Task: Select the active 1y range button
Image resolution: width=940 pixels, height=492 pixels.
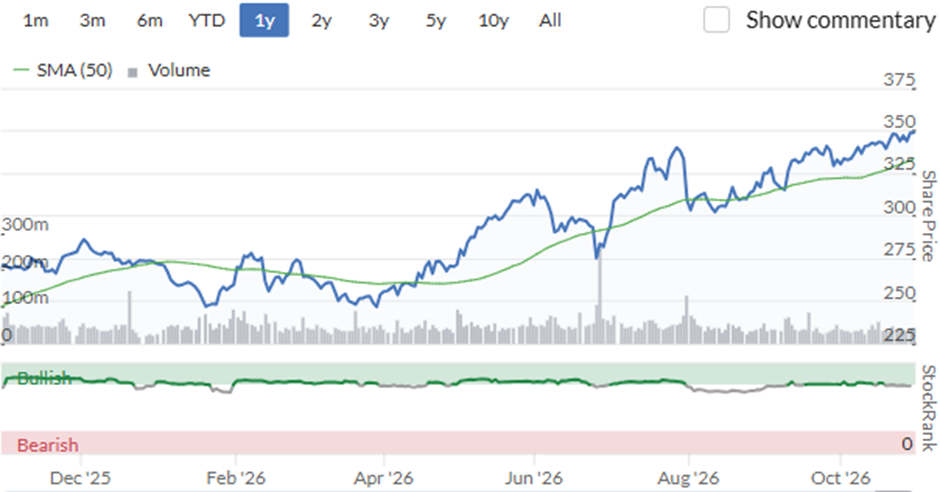Action: pyautogui.click(x=264, y=20)
